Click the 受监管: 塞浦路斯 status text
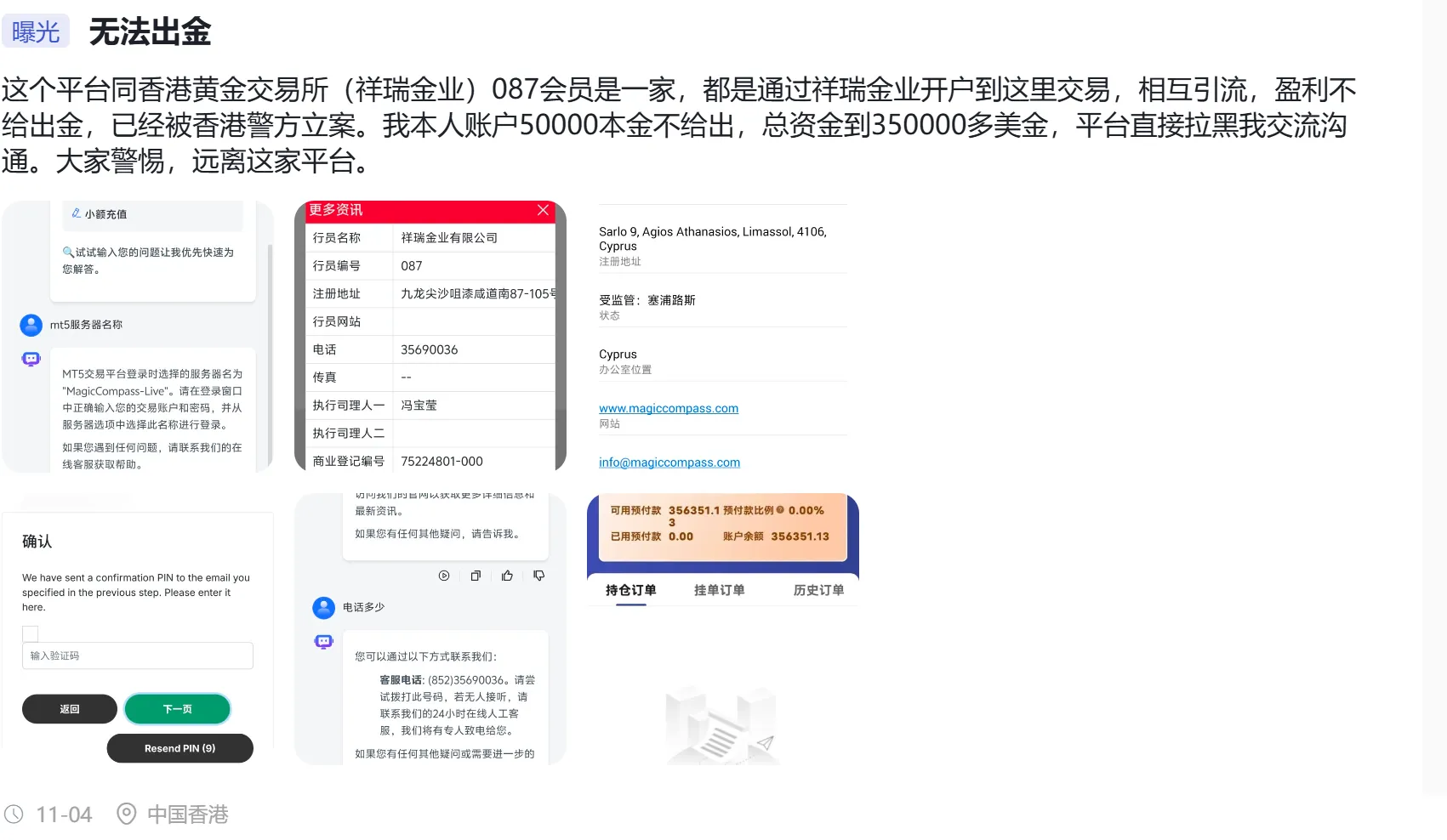Image resolution: width=1447 pixels, height=840 pixels. pos(647,300)
